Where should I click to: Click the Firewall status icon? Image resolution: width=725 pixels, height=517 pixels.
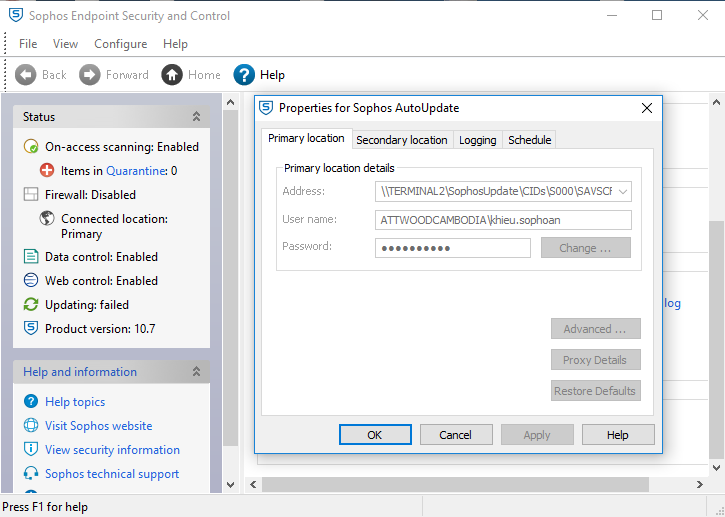coord(31,195)
